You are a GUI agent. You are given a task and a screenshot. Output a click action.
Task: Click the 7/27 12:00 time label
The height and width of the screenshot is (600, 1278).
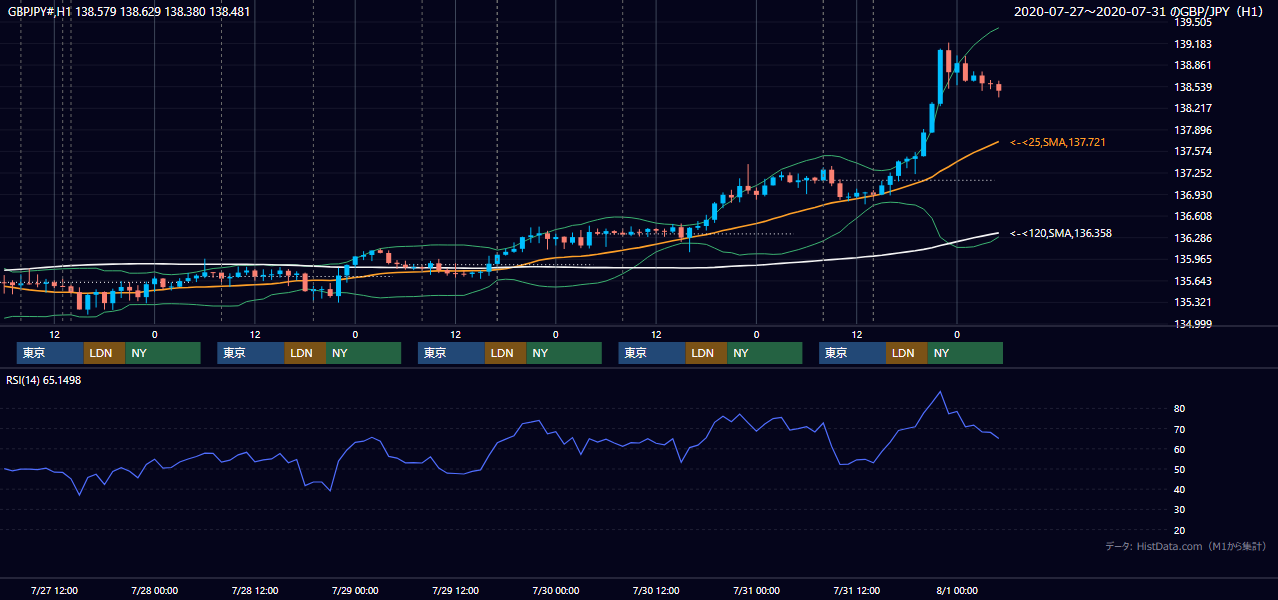54,590
